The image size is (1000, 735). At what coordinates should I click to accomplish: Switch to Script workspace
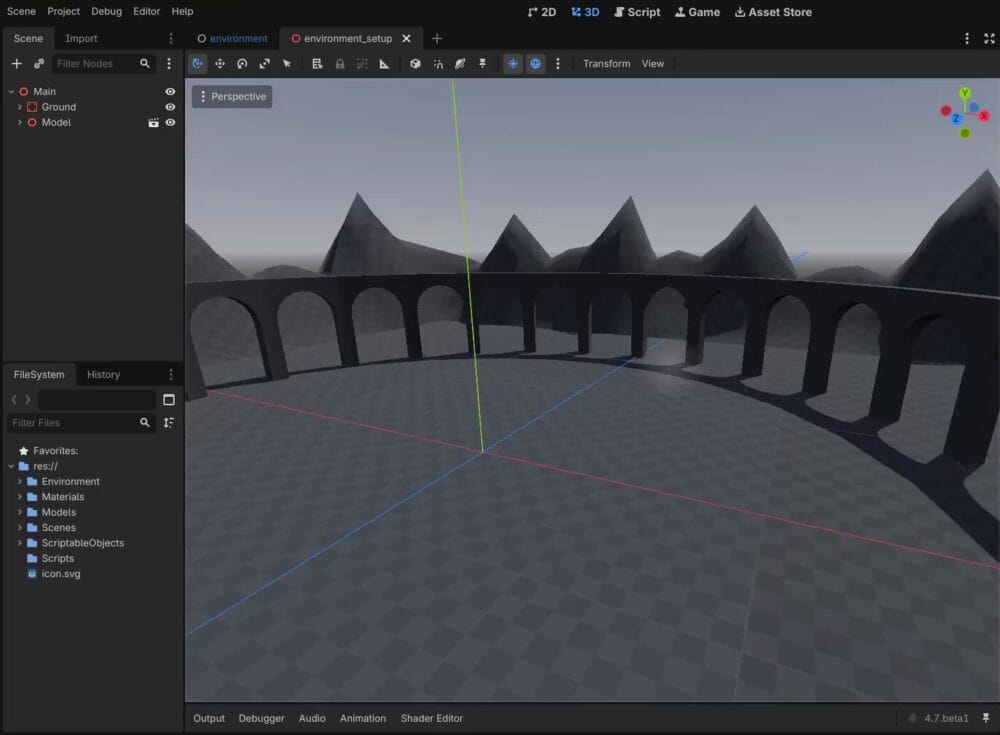coord(637,12)
